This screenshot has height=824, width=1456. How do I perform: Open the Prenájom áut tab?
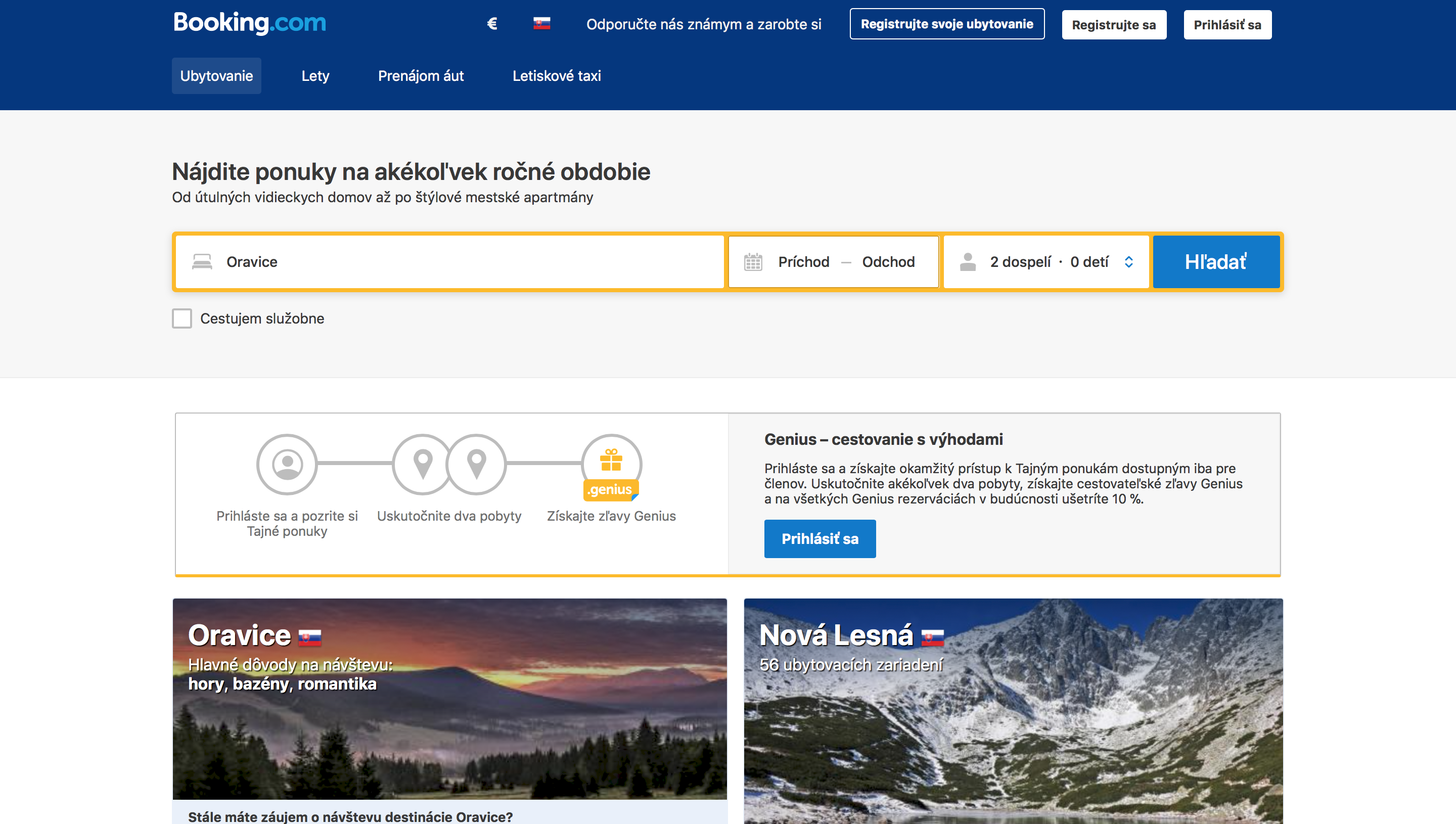[421, 76]
